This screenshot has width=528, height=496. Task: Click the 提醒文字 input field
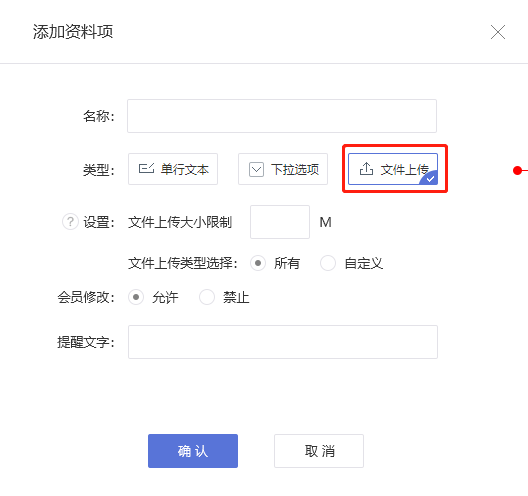point(283,342)
